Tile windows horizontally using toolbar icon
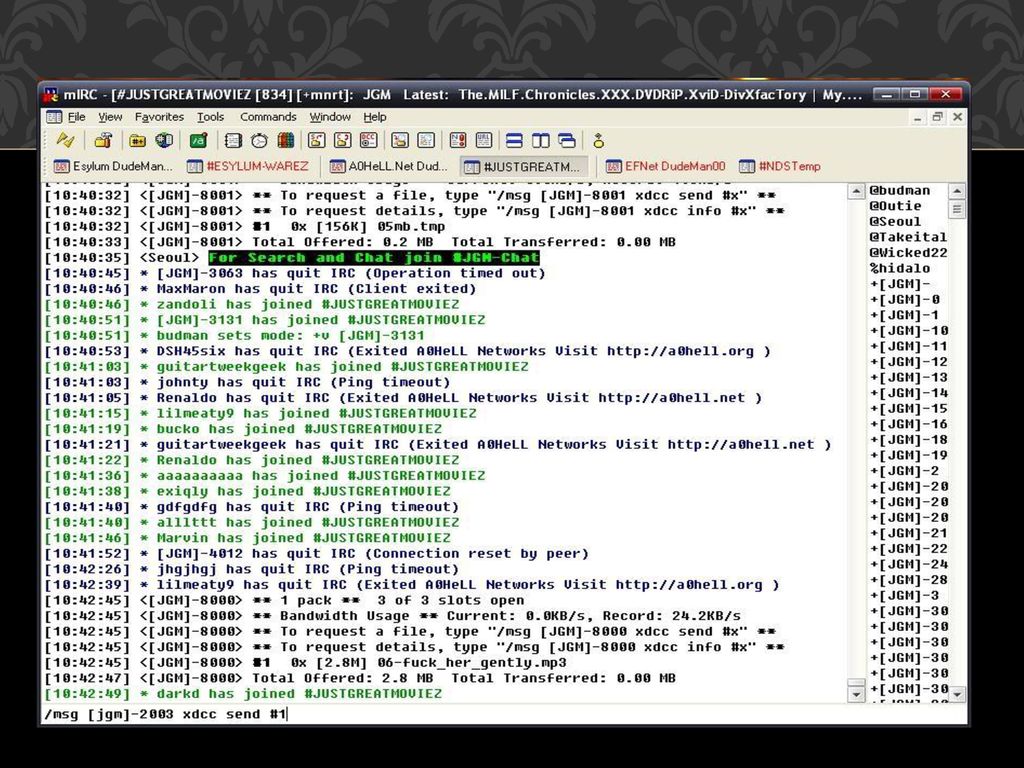 coord(515,140)
